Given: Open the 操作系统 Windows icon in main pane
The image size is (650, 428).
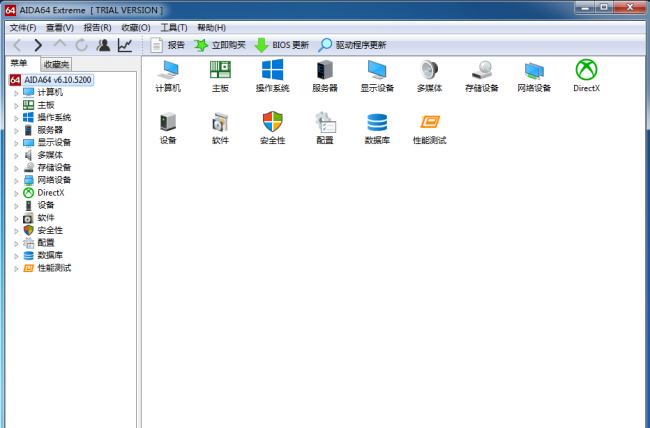Looking at the screenshot, I should (272, 75).
